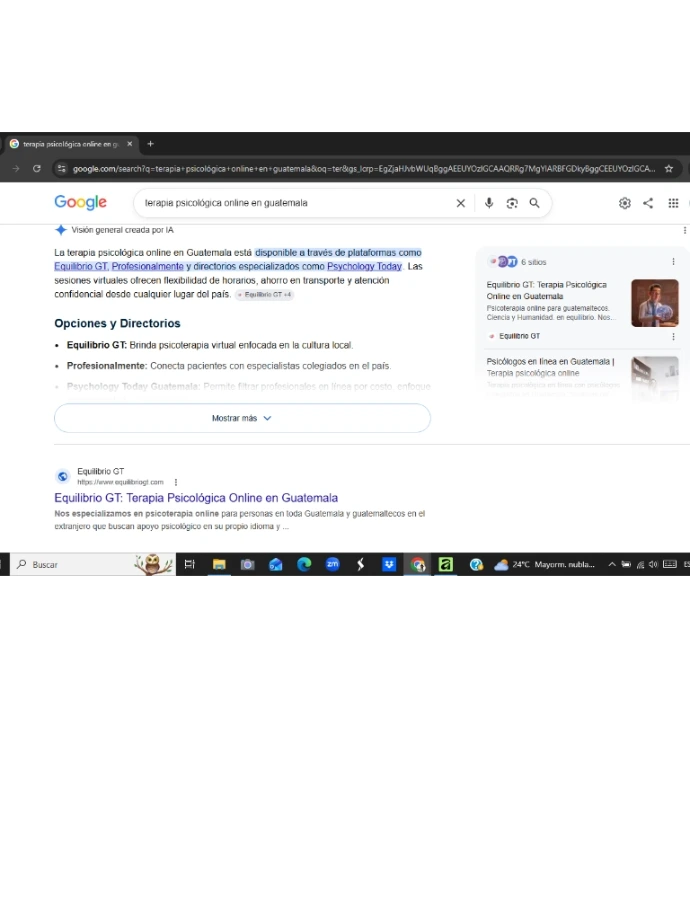
Task: Open File Explorer from the taskbar
Action: pyautogui.click(x=219, y=564)
